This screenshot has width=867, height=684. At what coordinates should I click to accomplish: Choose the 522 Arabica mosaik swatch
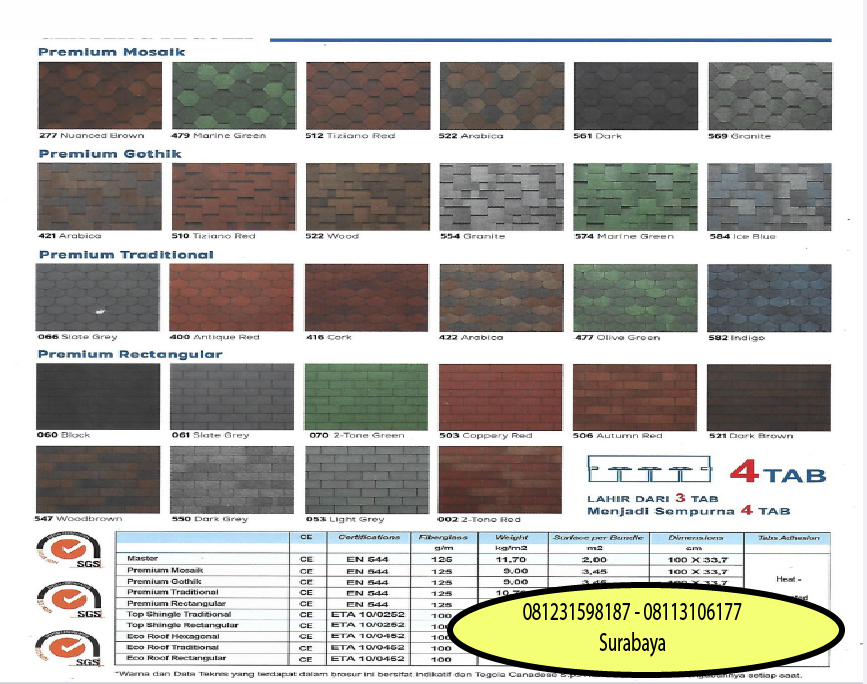point(502,96)
